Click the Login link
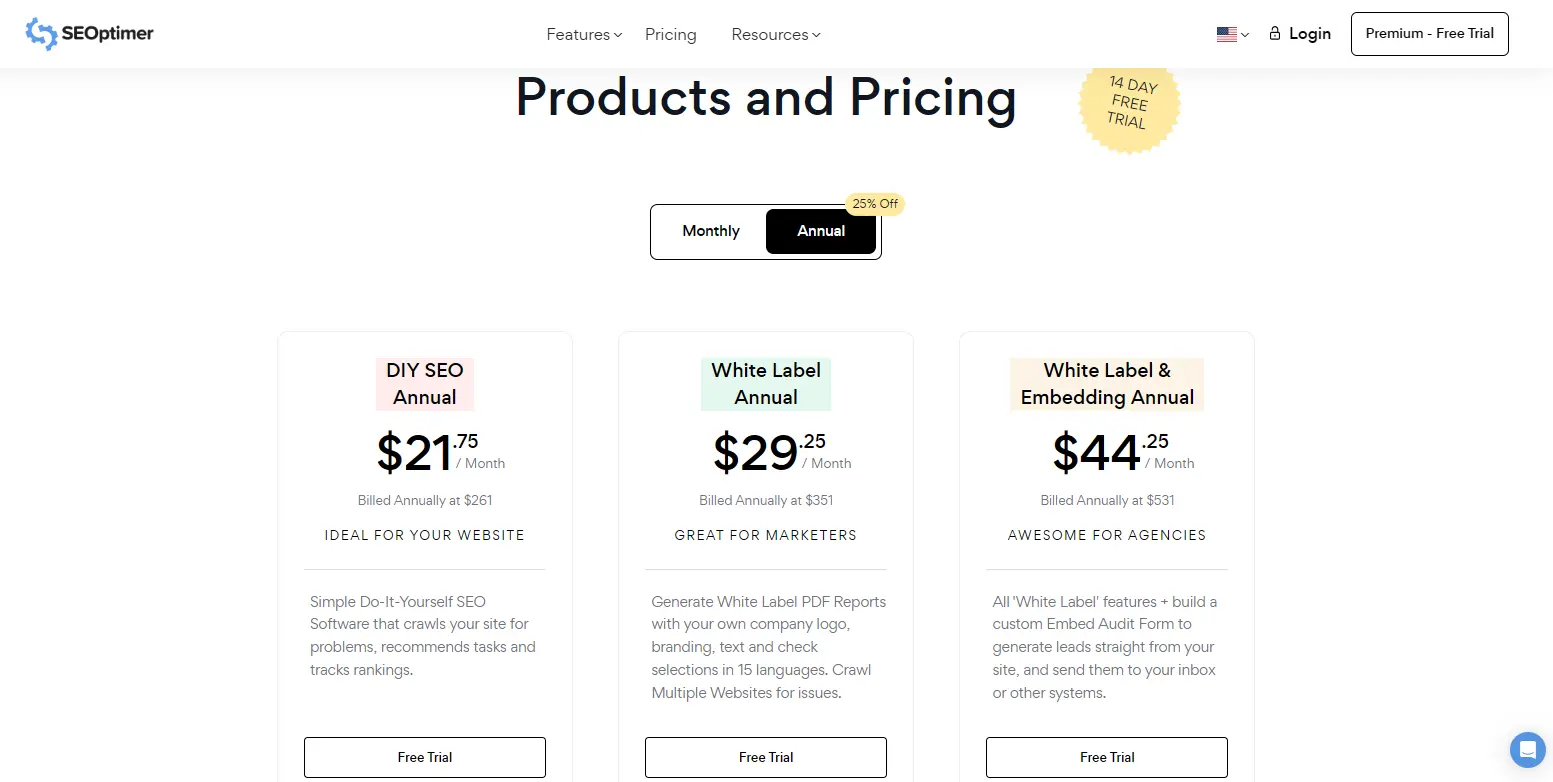 click(x=1309, y=34)
